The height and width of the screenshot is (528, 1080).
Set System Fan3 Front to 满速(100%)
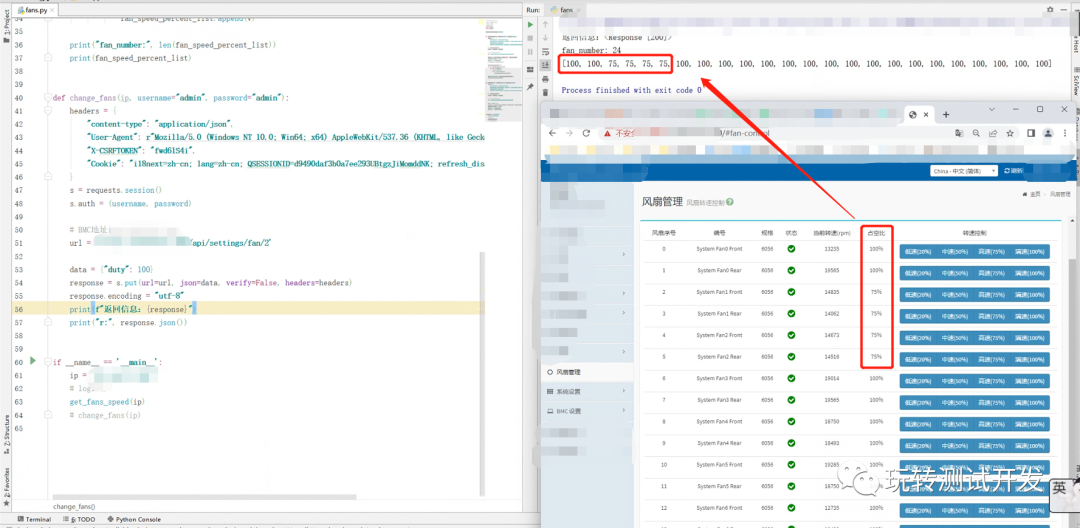coord(1029,379)
